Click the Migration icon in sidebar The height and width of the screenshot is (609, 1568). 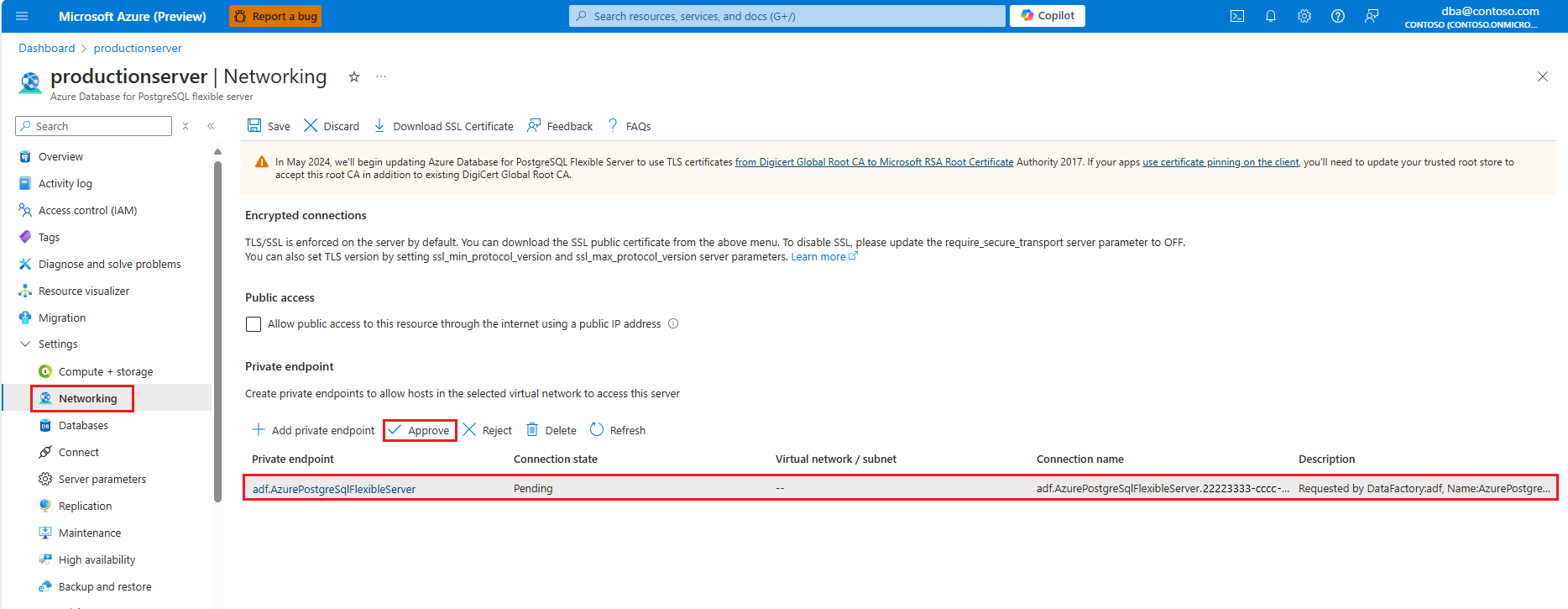click(x=25, y=318)
